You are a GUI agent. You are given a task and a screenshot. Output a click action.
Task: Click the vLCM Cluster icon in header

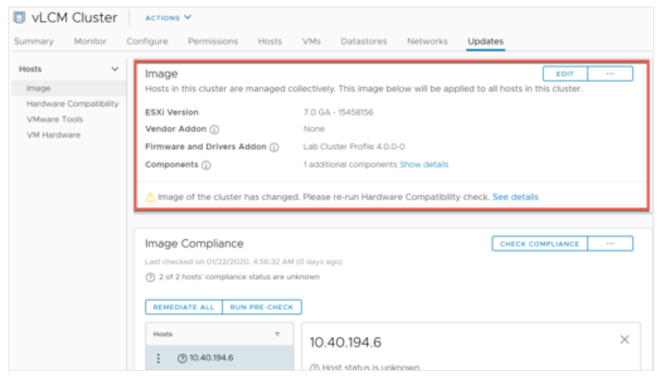coord(19,17)
